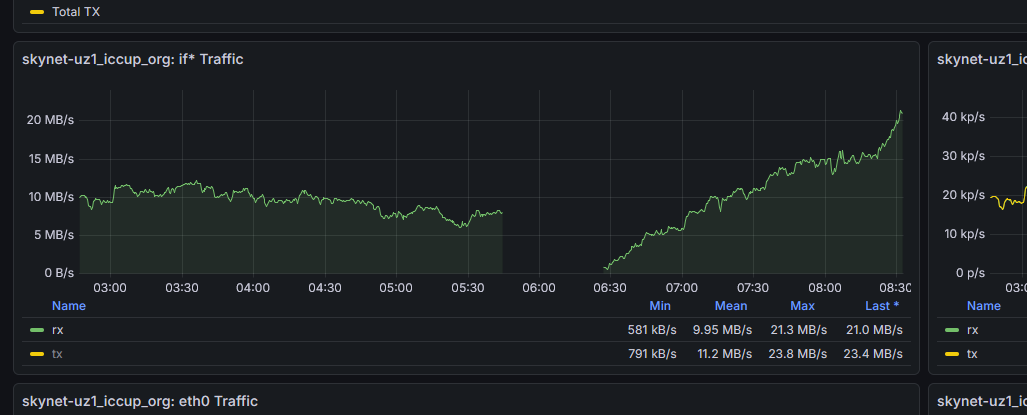Click the 03:00 time axis label in if* Traffic
The height and width of the screenshot is (415, 1027).
[x=110, y=288]
